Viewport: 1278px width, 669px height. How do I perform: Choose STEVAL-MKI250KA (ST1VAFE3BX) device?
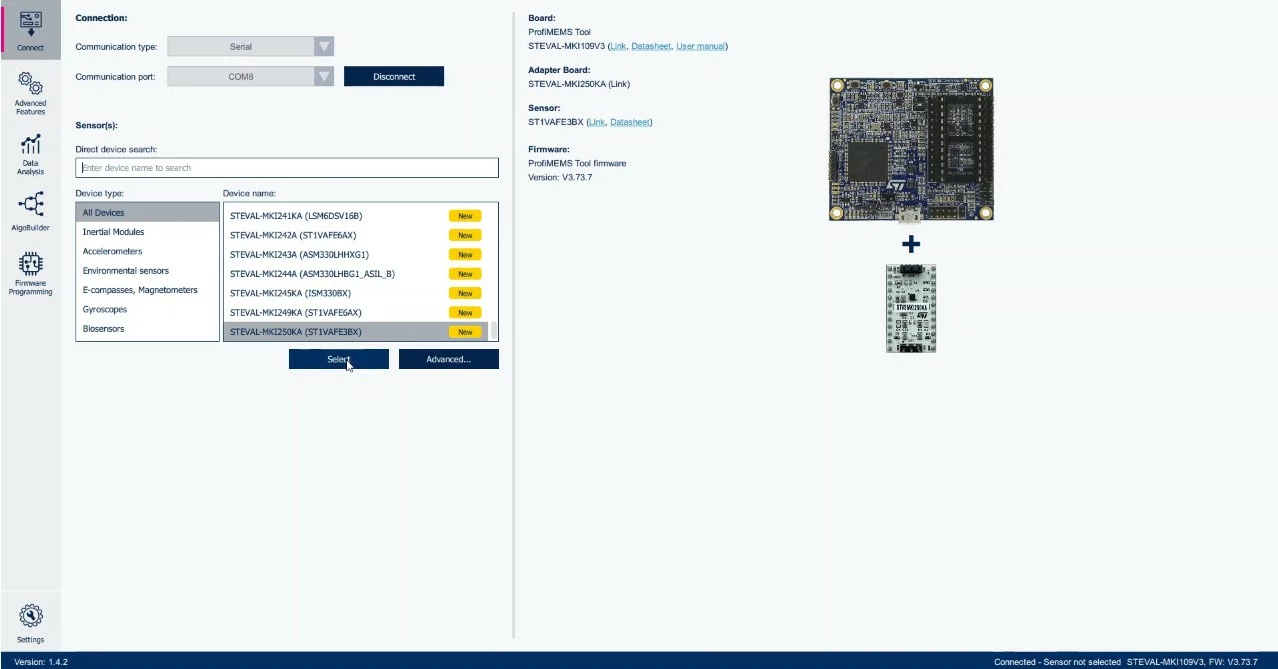355,332
